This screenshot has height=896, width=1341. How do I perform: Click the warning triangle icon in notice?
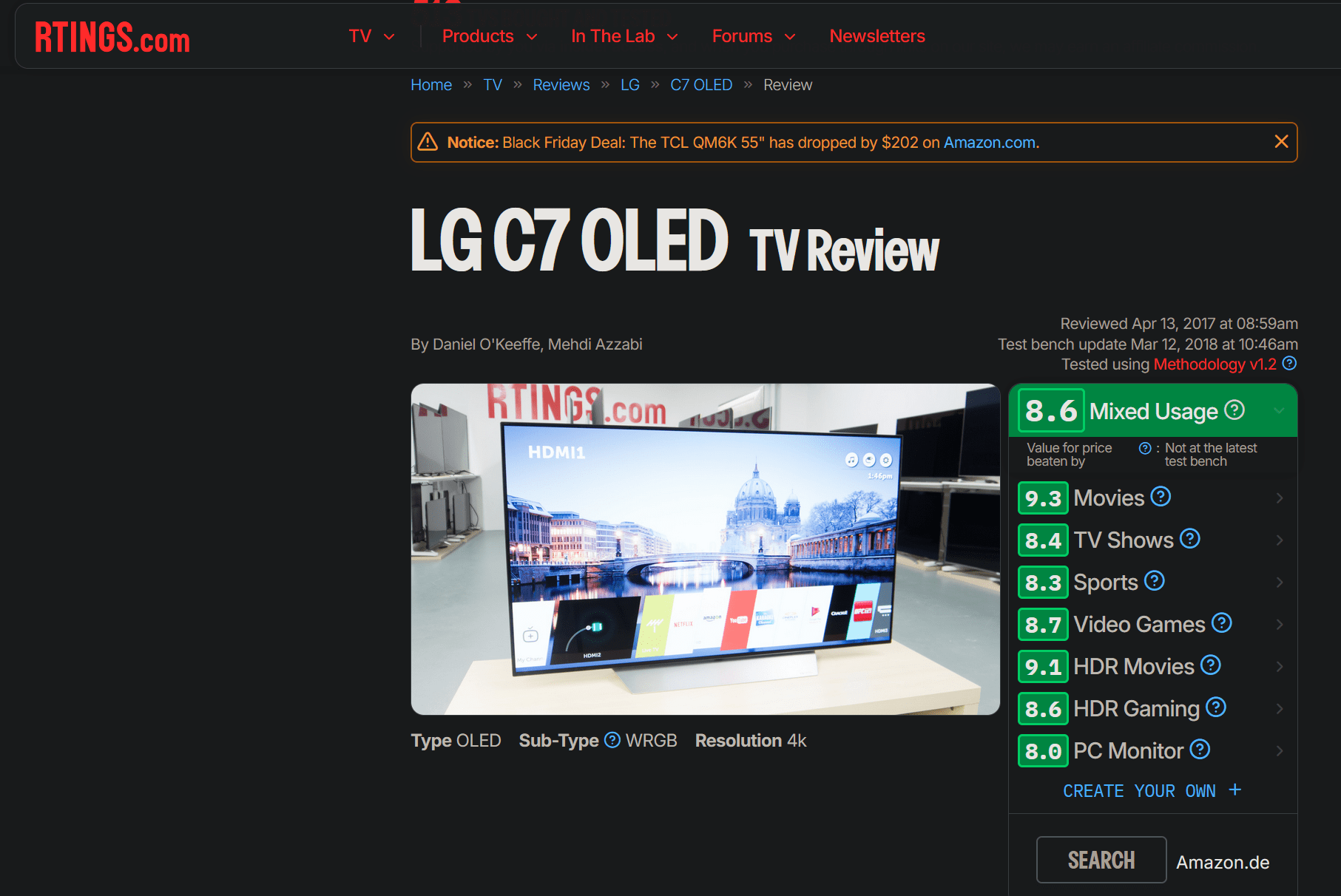pos(428,142)
